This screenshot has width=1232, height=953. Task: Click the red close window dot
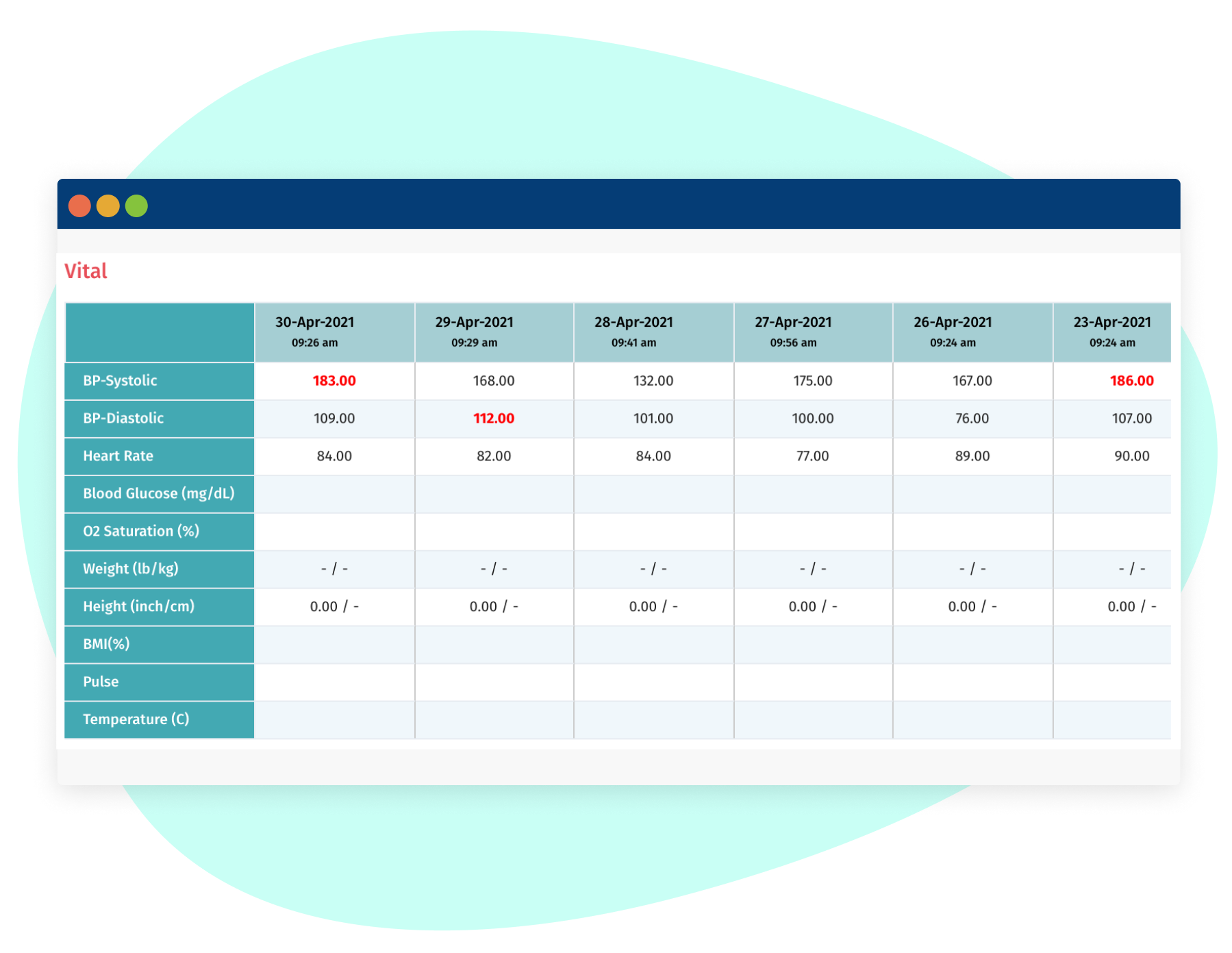pyautogui.click(x=79, y=206)
